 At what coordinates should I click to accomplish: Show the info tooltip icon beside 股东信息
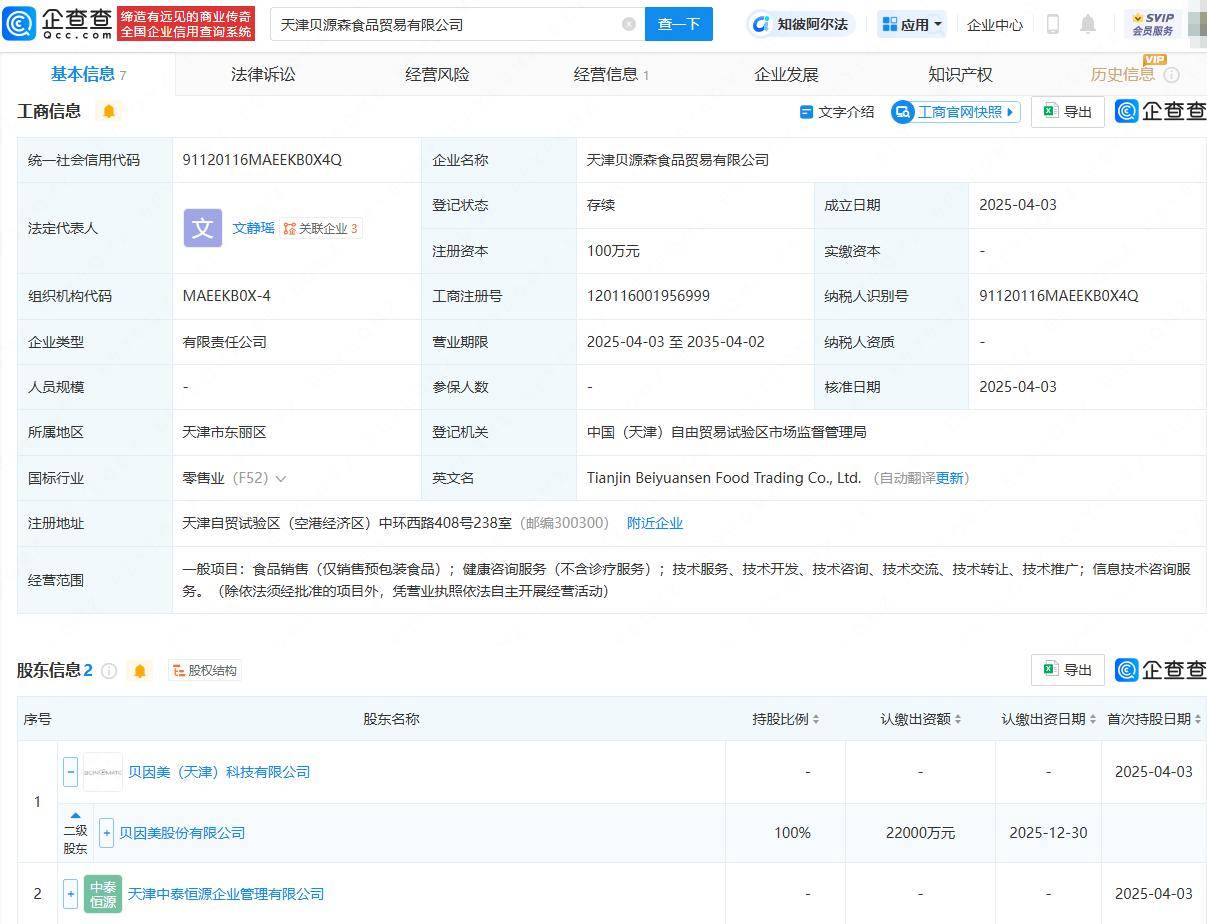(109, 671)
